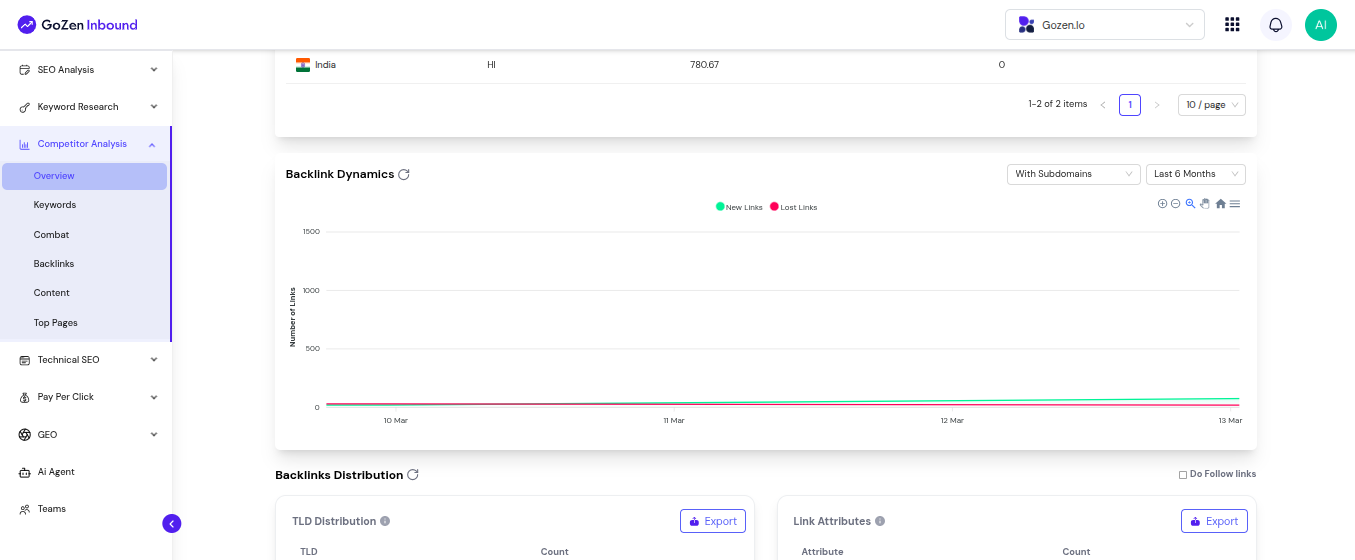Click the chart zoom out icon
This screenshot has height=560, width=1355.
(1176, 204)
